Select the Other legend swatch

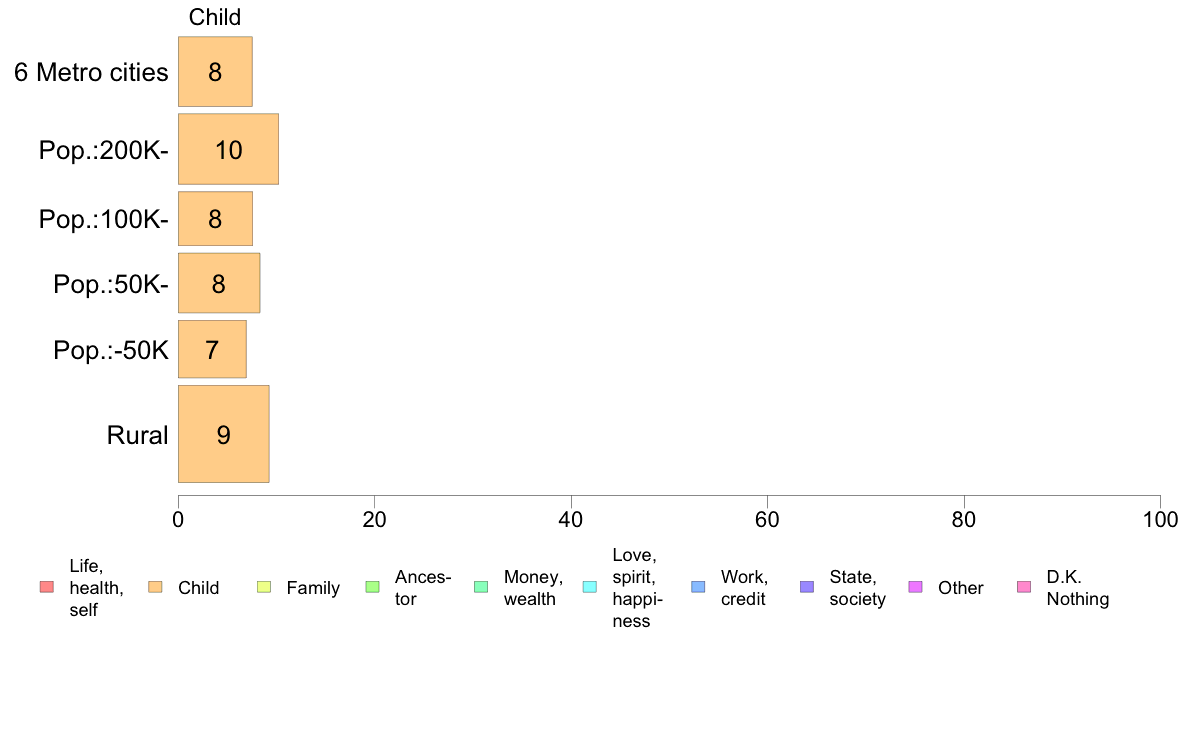[915, 587]
